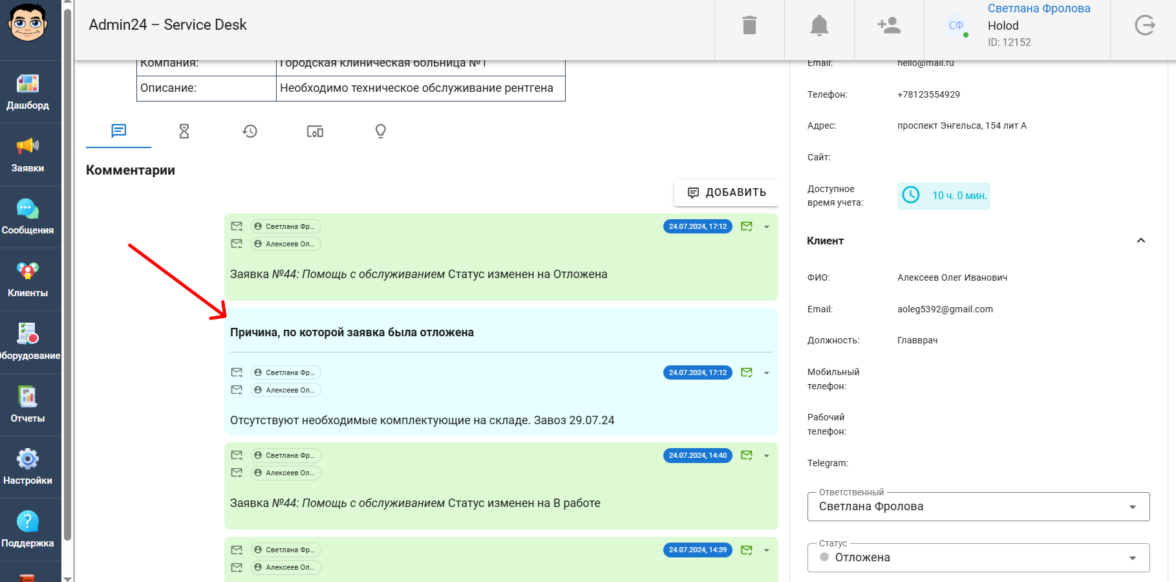
Task: Open the hourglass time tab
Action: pyautogui.click(x=184, y=131)
